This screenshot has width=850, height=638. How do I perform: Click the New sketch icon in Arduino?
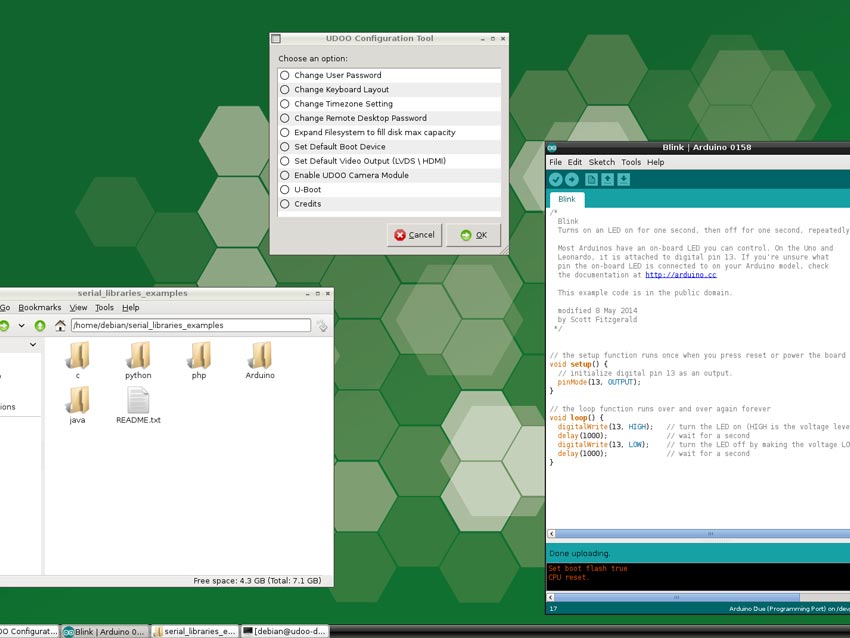[591, 179]
